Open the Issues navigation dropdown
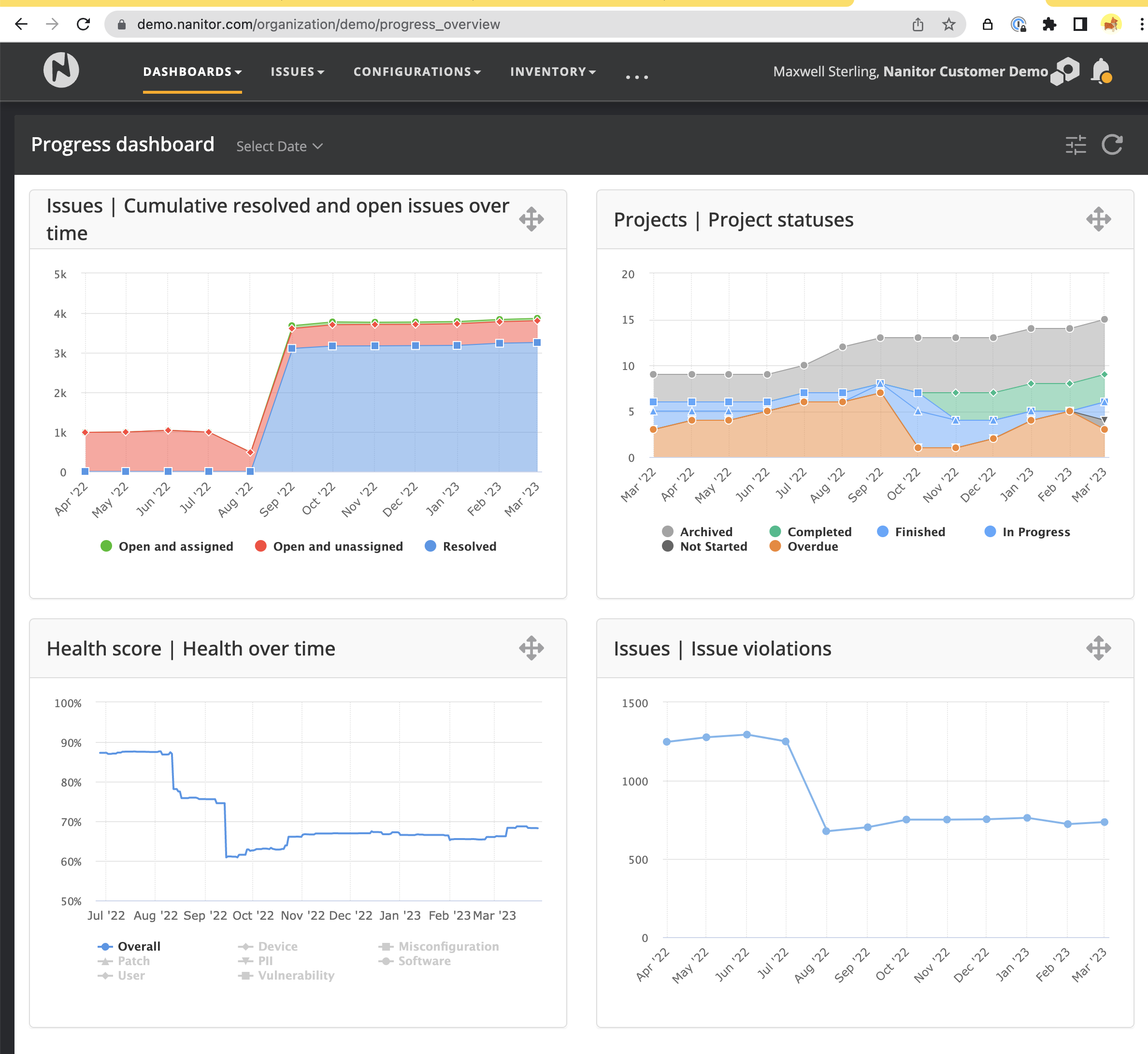The image size is (1148, 1054). pyautogui.click(x=297, y=72)
